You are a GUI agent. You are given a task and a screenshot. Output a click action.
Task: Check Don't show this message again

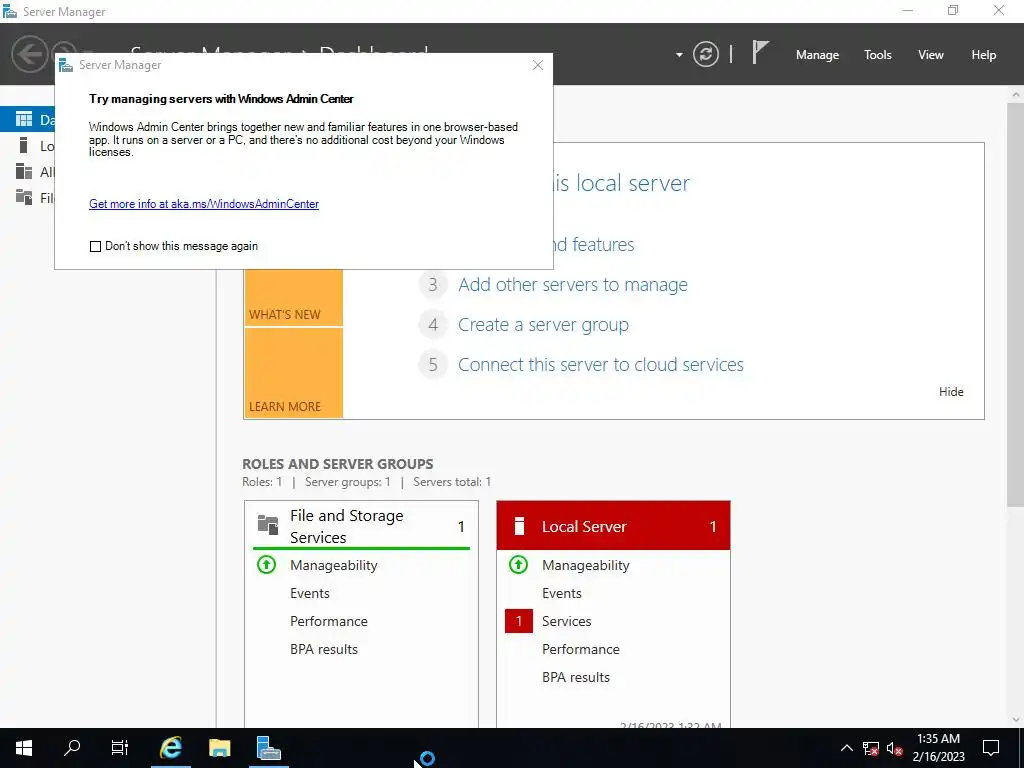coord(95,246)
